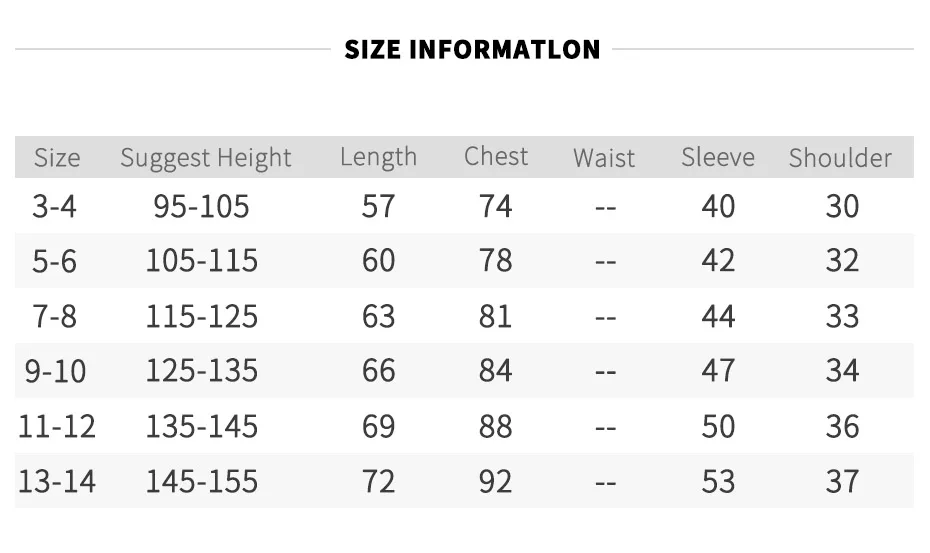The height and width of the screenshot is (553, 930).
Task: Select the 5-6 size row label
Action: coord(54,261)
